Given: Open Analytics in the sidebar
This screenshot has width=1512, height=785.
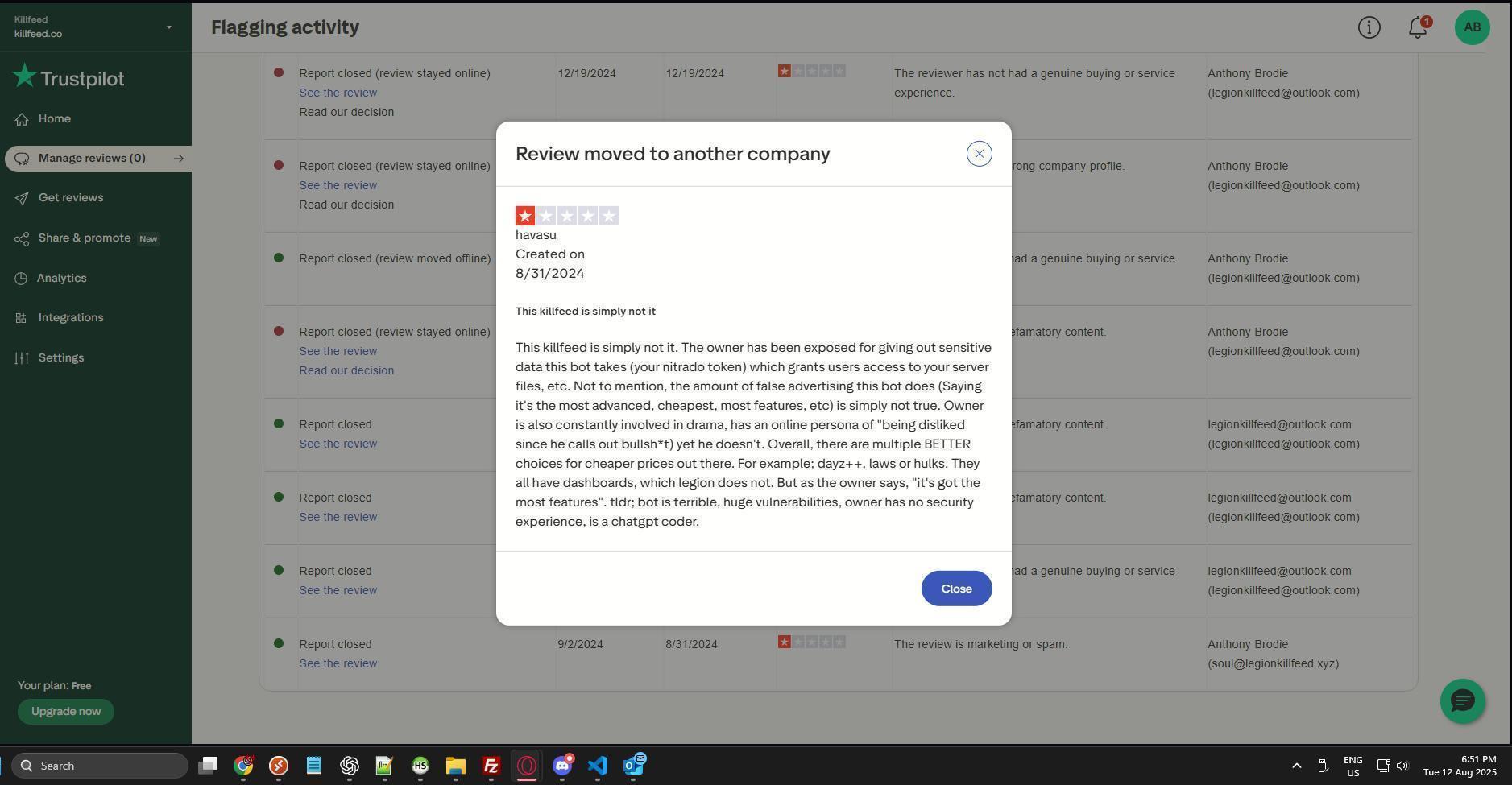Looking at the screenshot, I should point(62,278).
